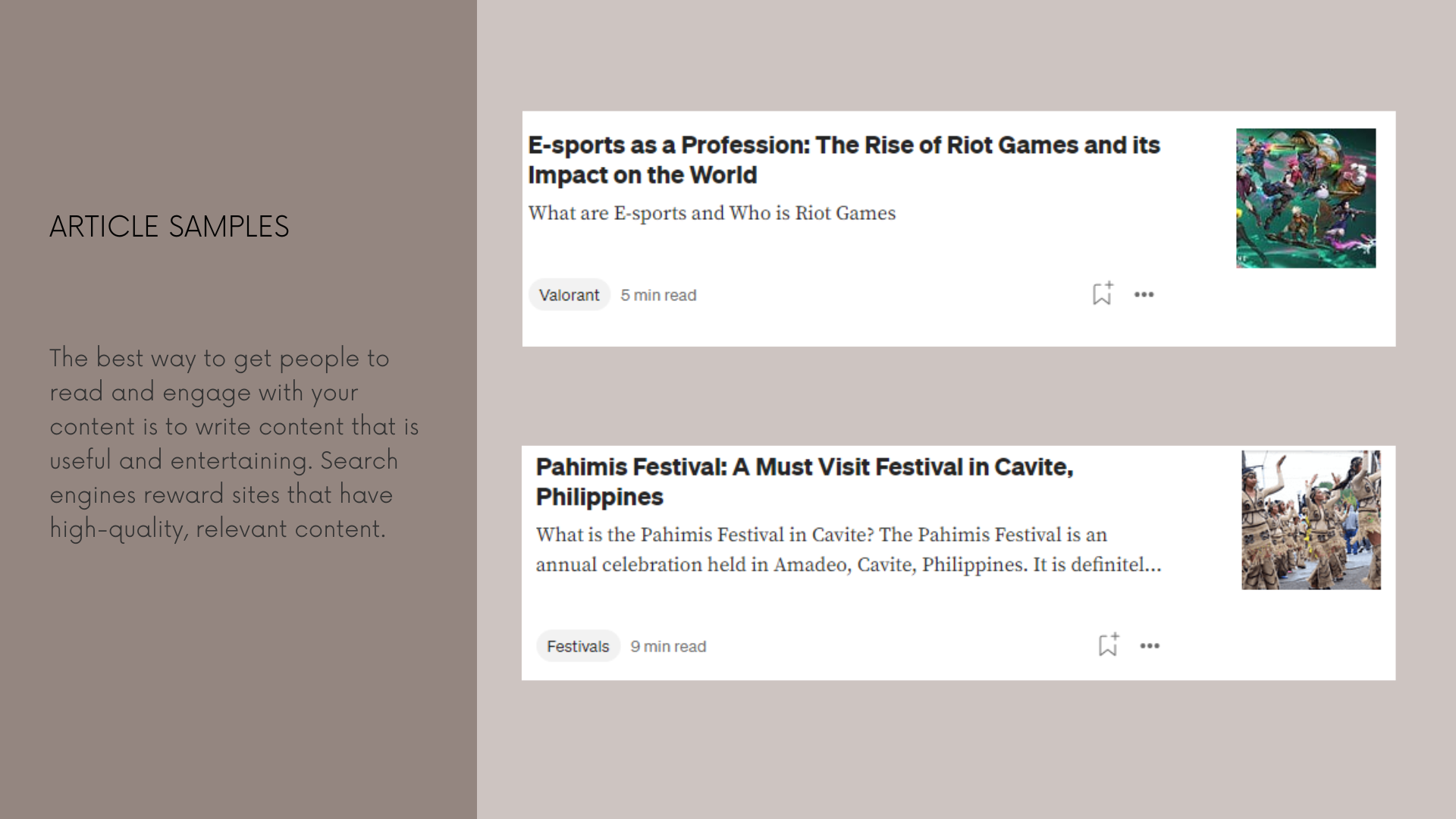Click the Valorant topic tag
Screen dimensions: 1456x819
tap(569, 295)
